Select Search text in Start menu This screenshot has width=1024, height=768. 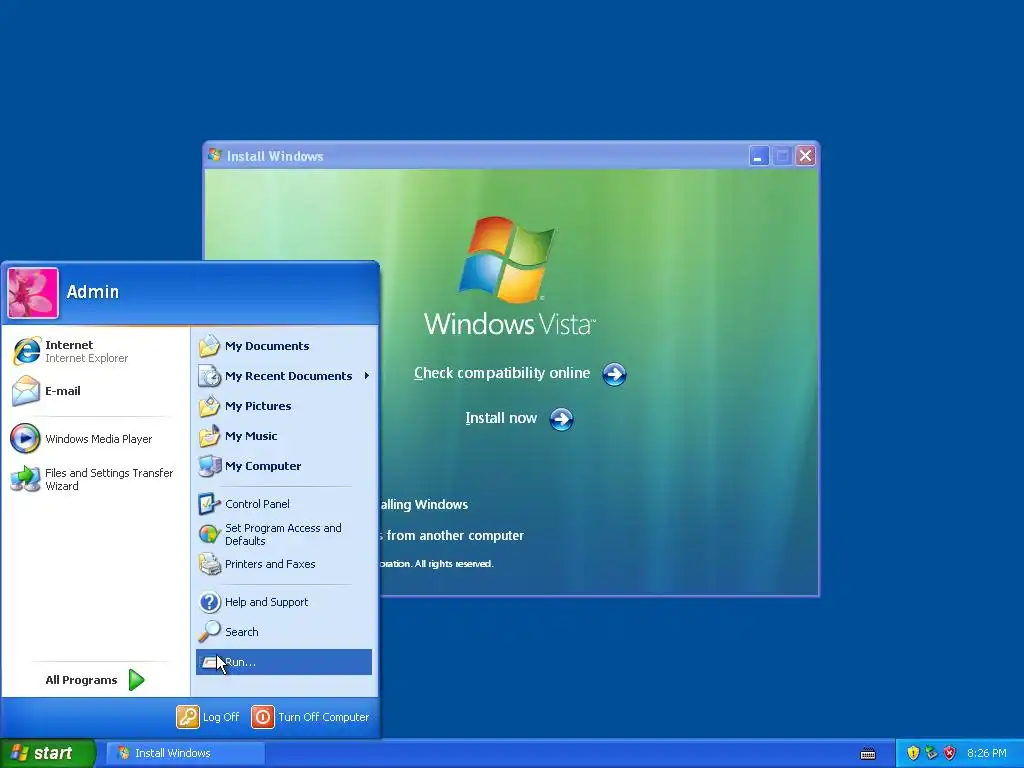(242, 632)
